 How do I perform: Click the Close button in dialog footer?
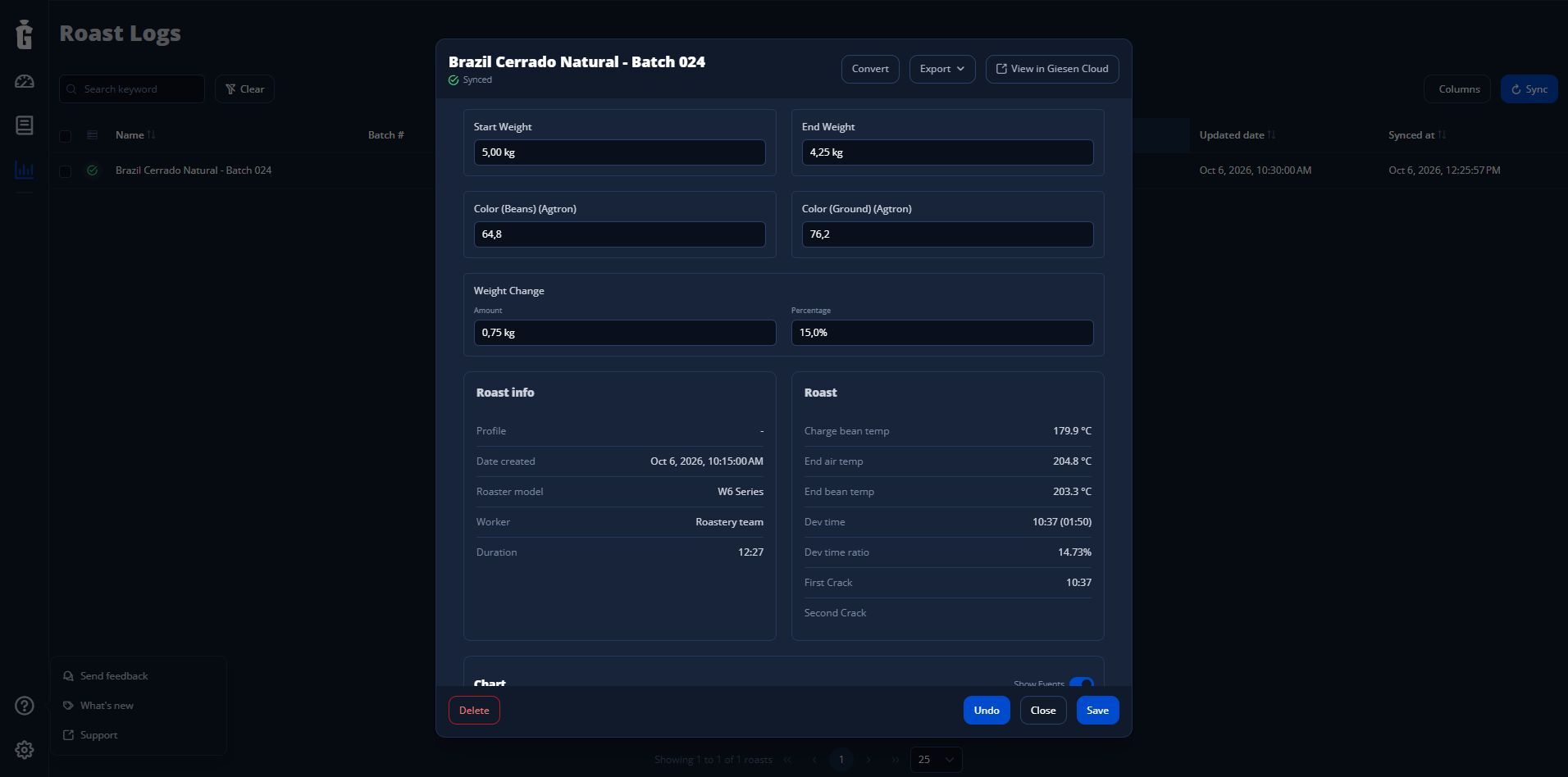(1043, 711)
